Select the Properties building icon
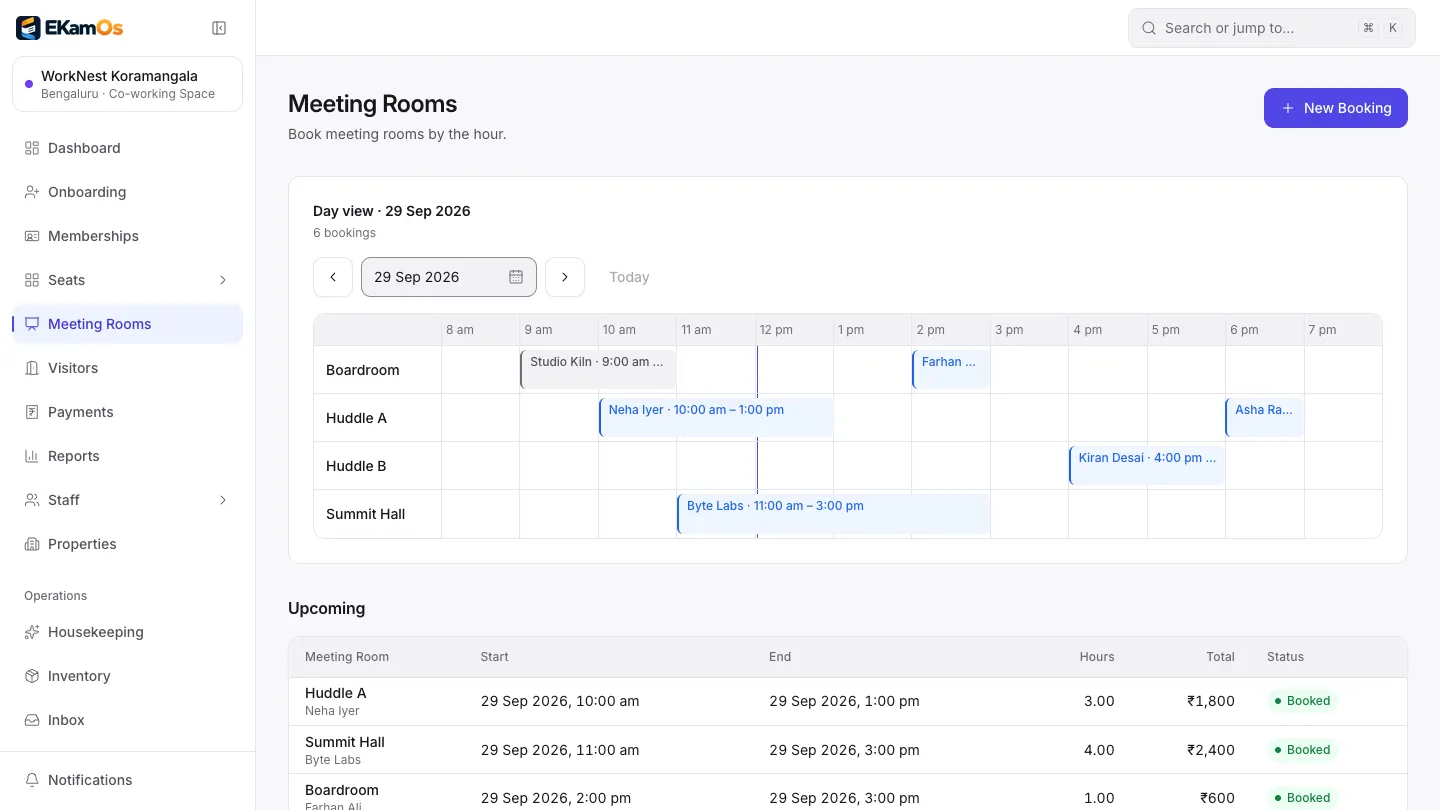The height and width of the screenshot is (810, 1440). pos(32,544)
